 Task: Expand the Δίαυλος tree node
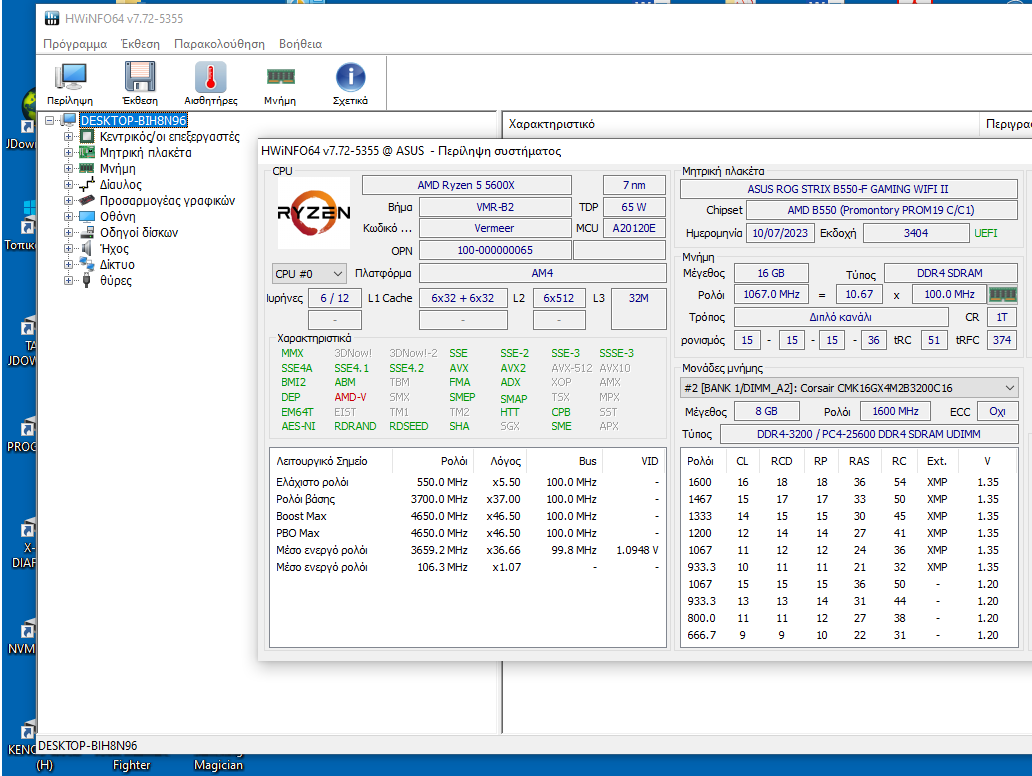coord(68,184)
